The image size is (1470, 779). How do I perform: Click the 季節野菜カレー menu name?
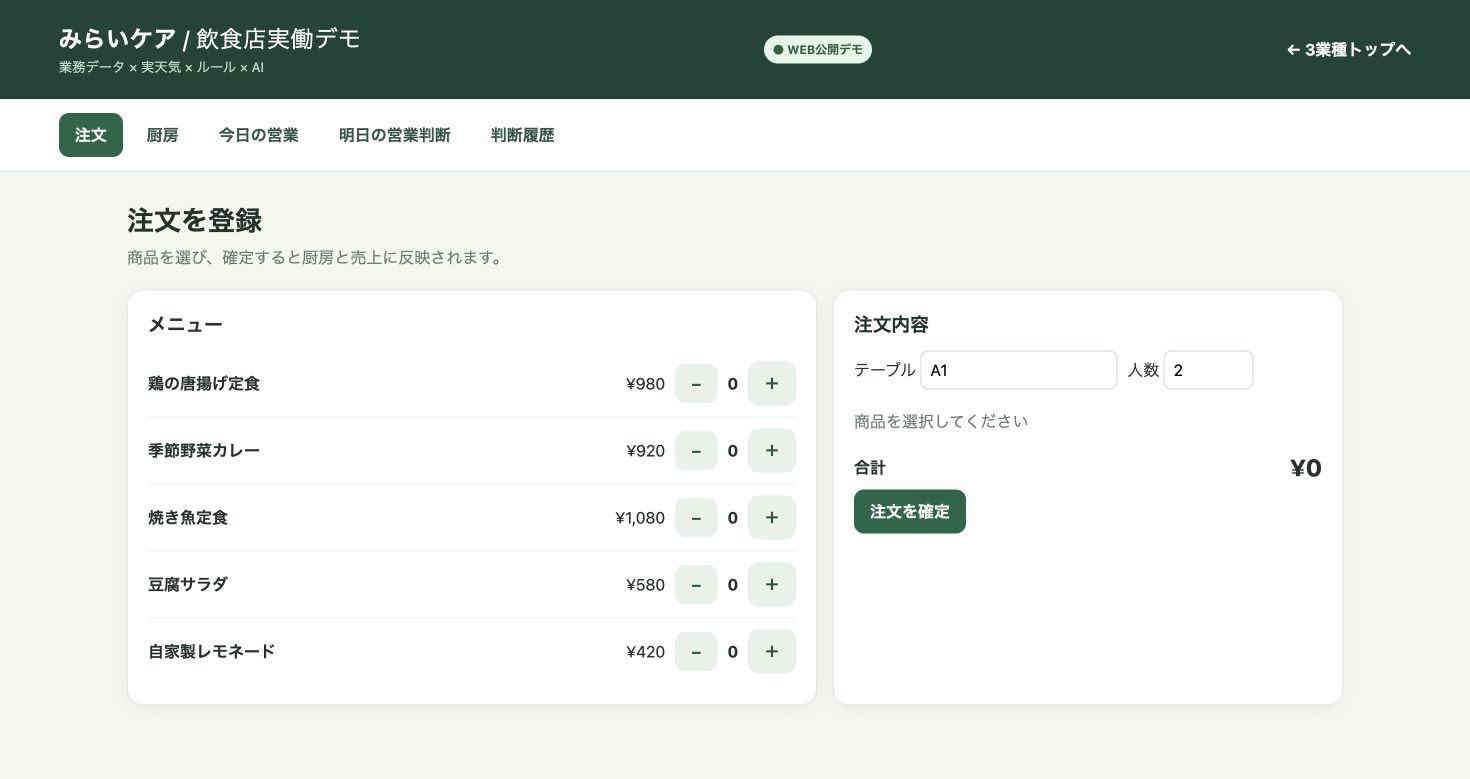[204, 451]
